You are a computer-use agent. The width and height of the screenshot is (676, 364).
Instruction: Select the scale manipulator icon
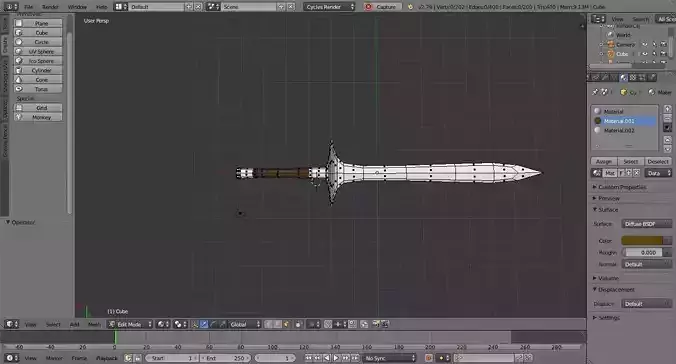pos(223,324)
